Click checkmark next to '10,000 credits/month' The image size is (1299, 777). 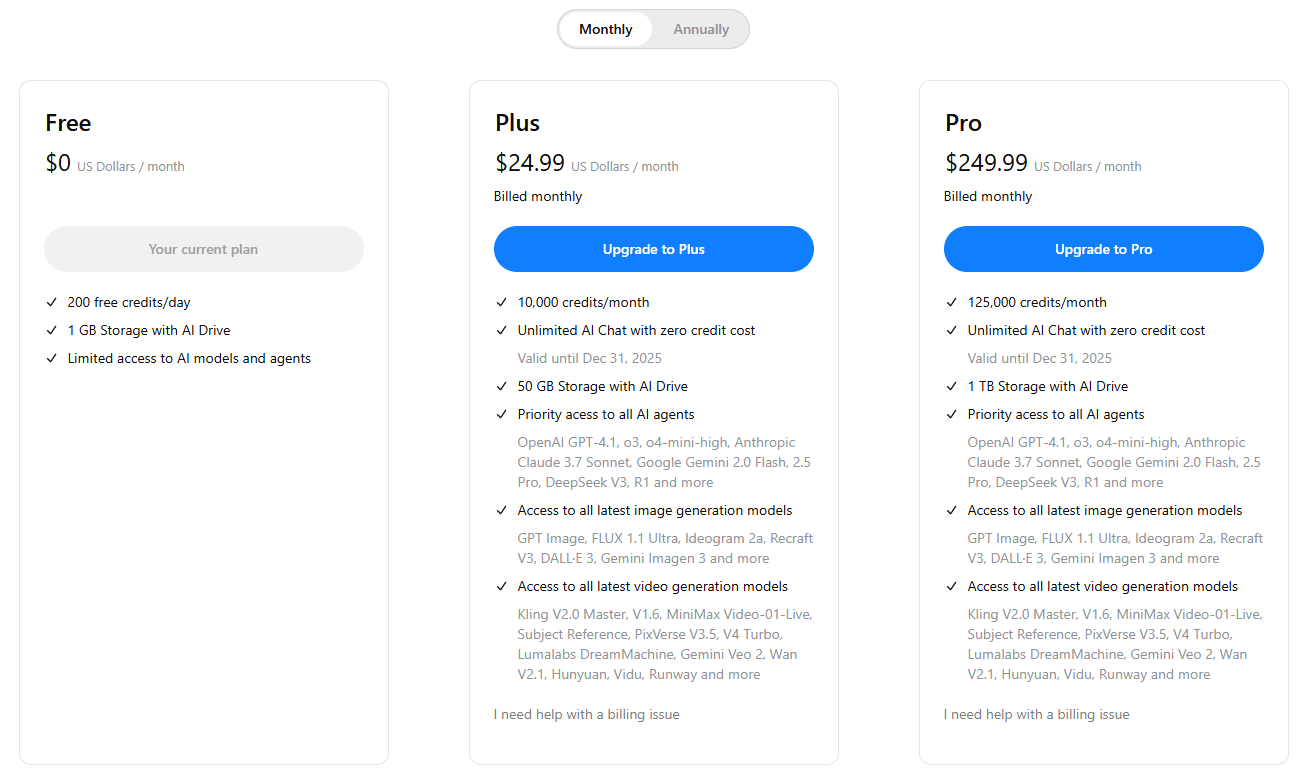[x=502, y=302]
